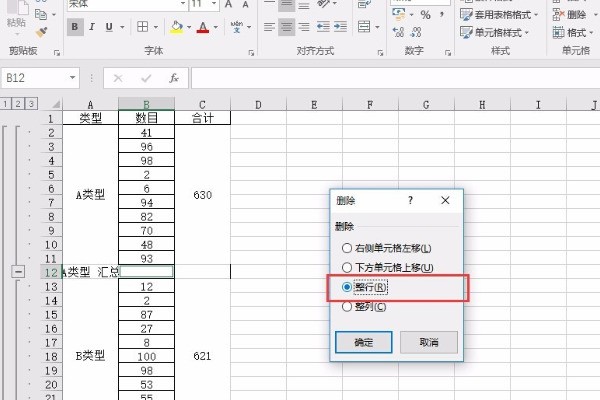The width and height of the screenshot is (600, 400).
Task: Collapse the A类型 group with minus button
Action: pyautogui.click(x=18, y=271)
